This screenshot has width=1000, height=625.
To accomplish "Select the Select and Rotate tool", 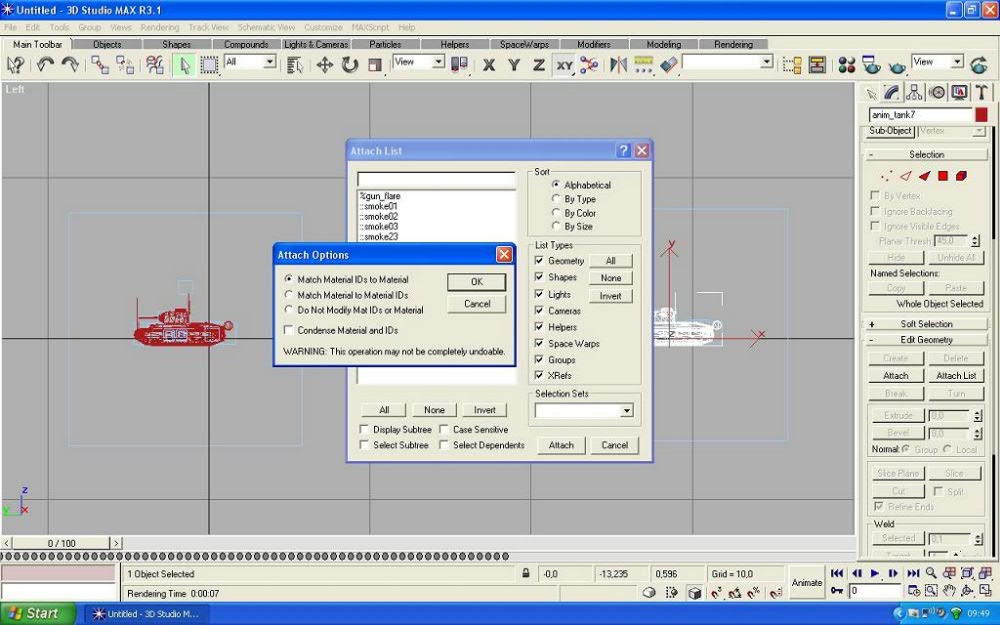I will tap(349, 64).
